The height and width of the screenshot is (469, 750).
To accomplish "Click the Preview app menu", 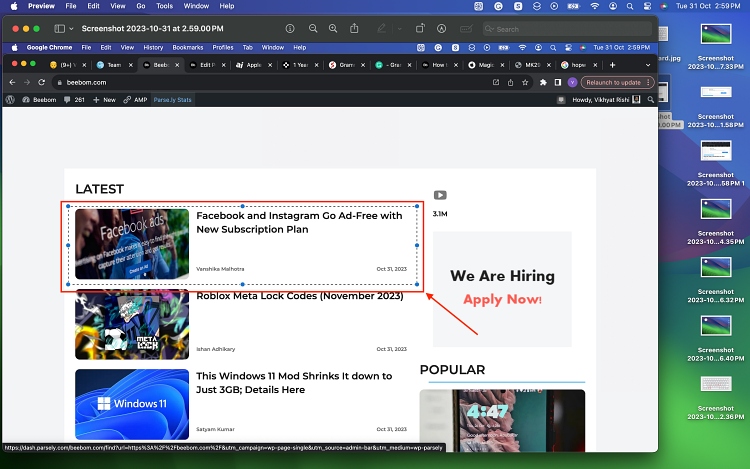I will pyautogui.click(x=41, y=6).
